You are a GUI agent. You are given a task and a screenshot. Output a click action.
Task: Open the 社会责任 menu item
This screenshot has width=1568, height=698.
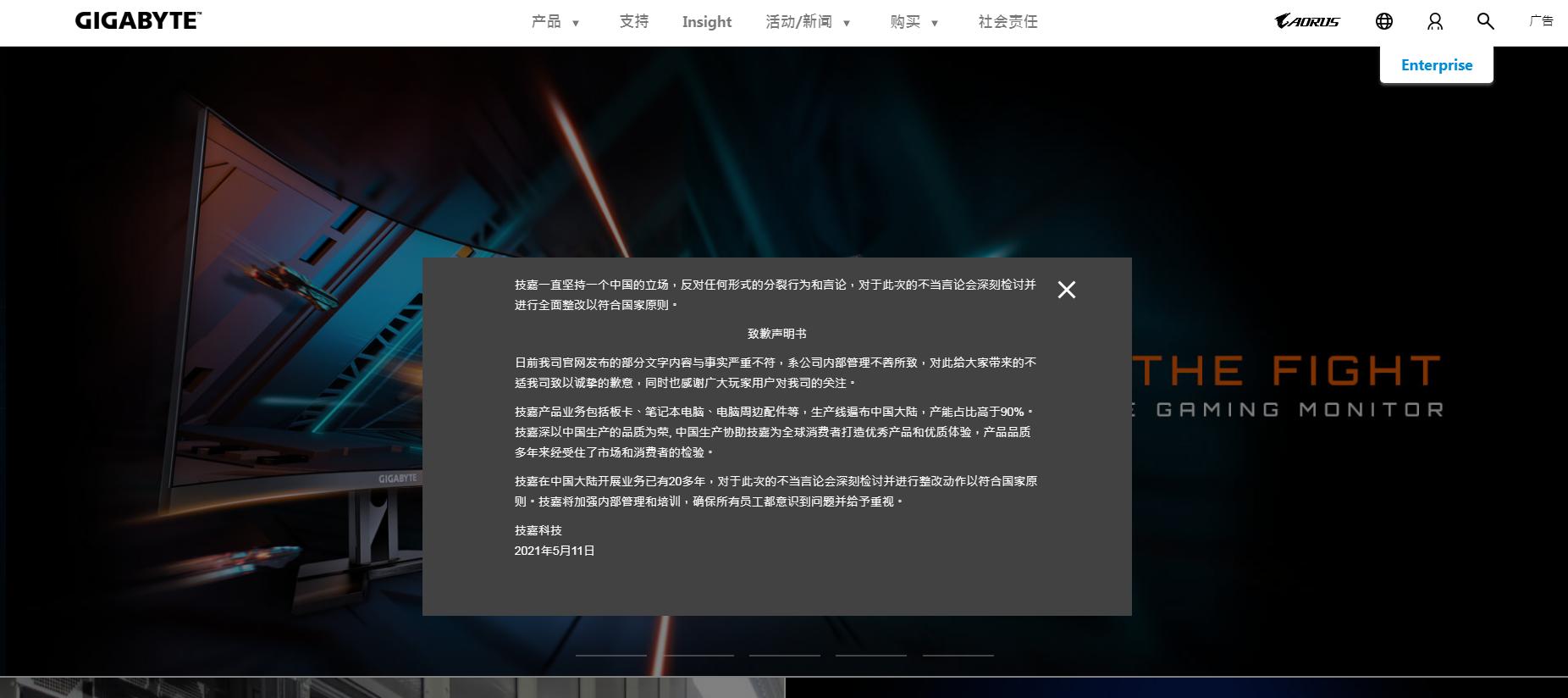click(1008, 21)
